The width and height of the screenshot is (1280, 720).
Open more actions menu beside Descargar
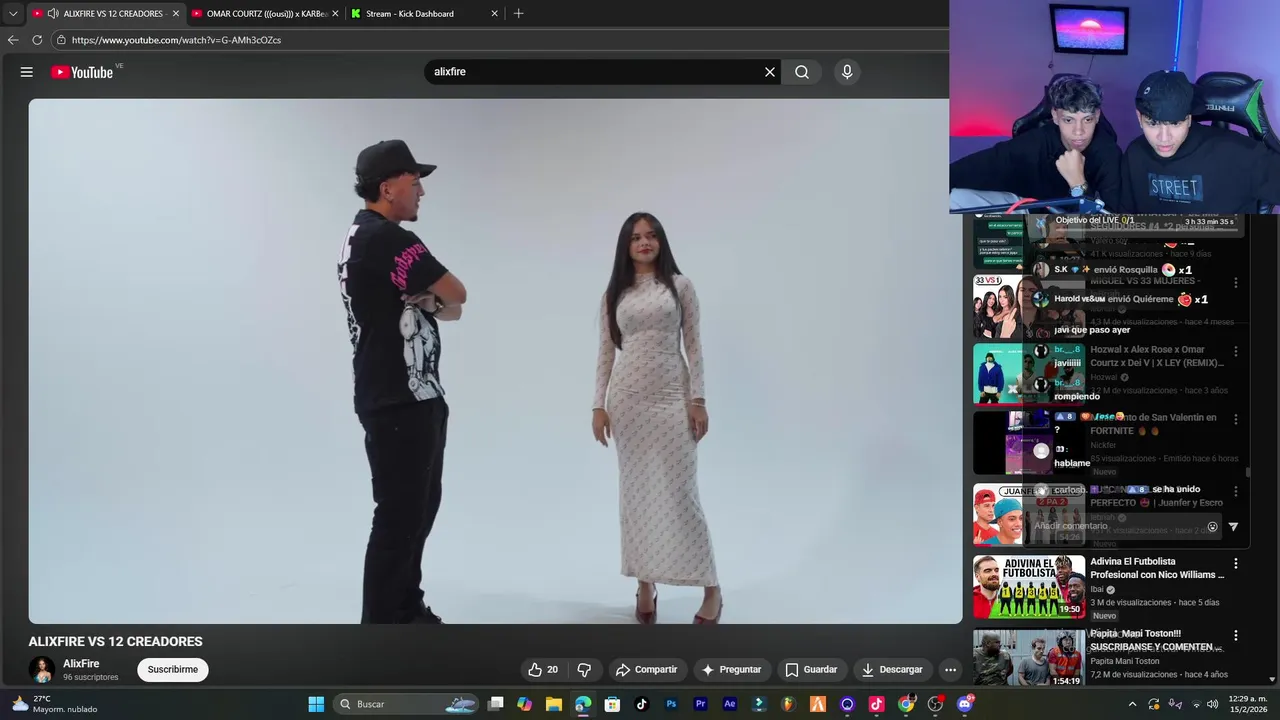951,670
